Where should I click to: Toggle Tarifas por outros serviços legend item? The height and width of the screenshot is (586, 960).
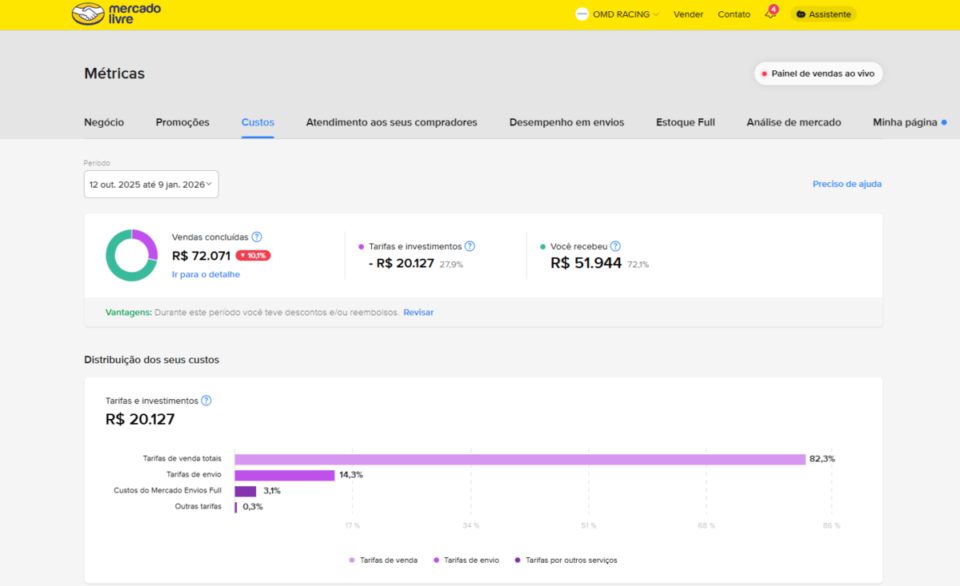(566, 560)
